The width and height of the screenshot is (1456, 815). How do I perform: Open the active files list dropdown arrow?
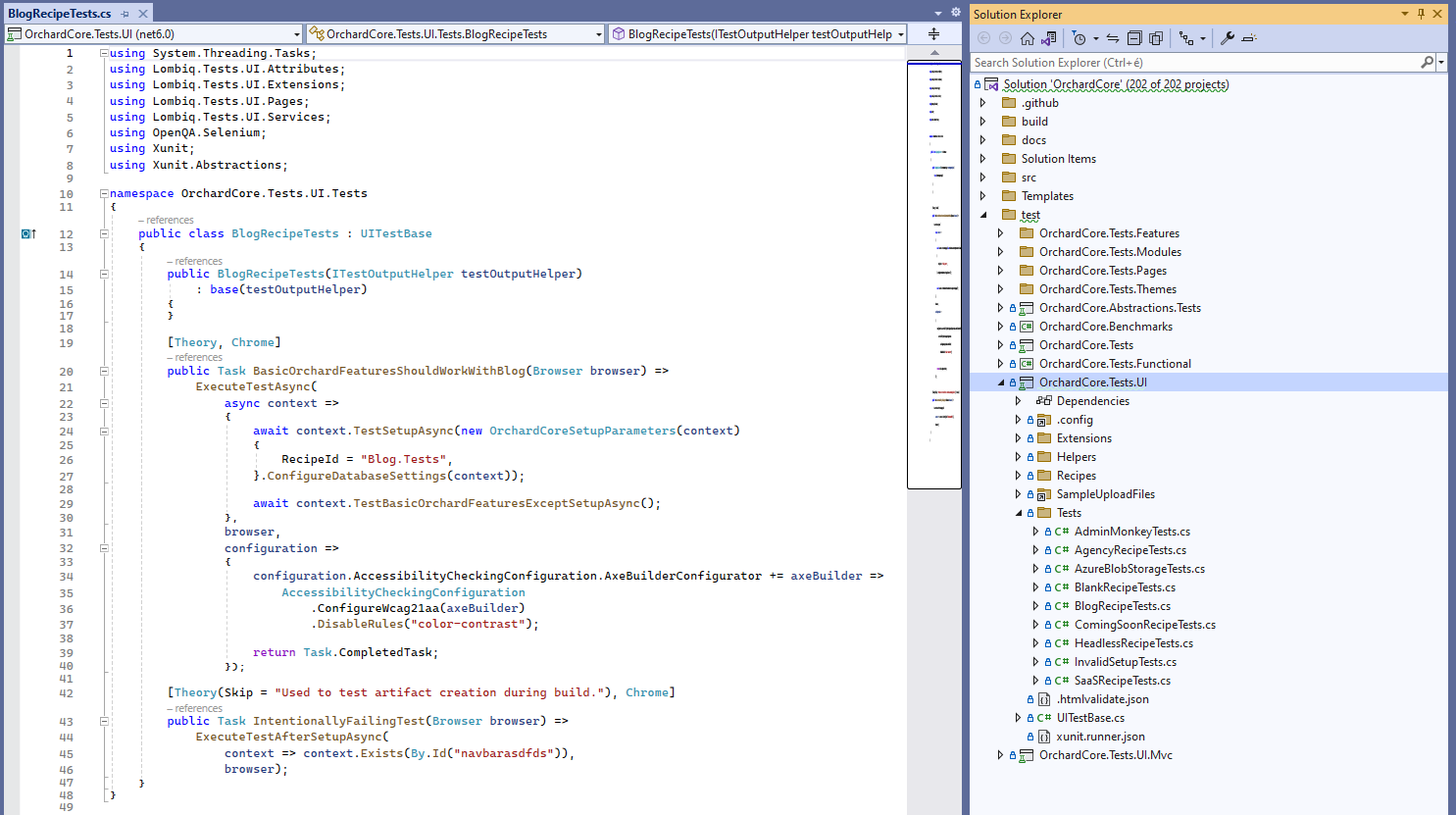pyautogui.click(x=938, y=14)
